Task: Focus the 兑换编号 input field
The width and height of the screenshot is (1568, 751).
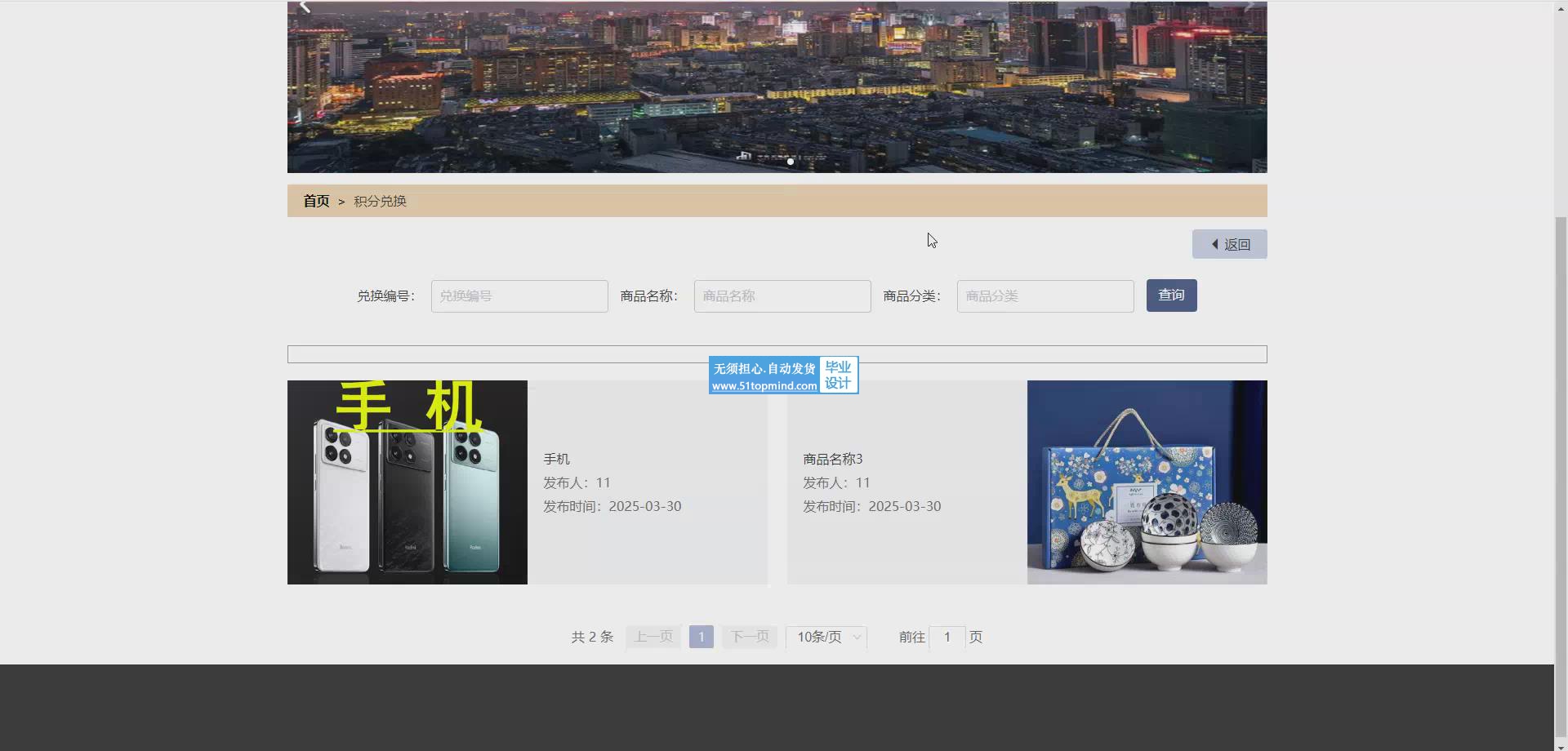Action: (519, 296)
